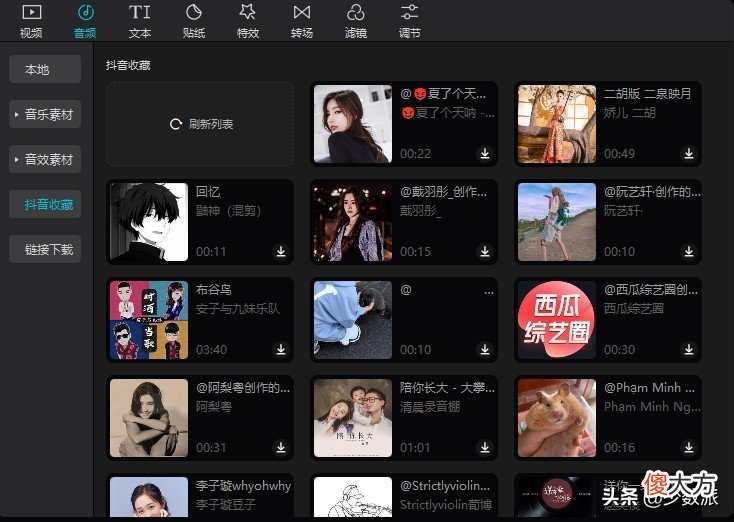Click the 01:01 duration label
Image resolution: width=734 pixels, height=522 pixels.
point(415,447)
